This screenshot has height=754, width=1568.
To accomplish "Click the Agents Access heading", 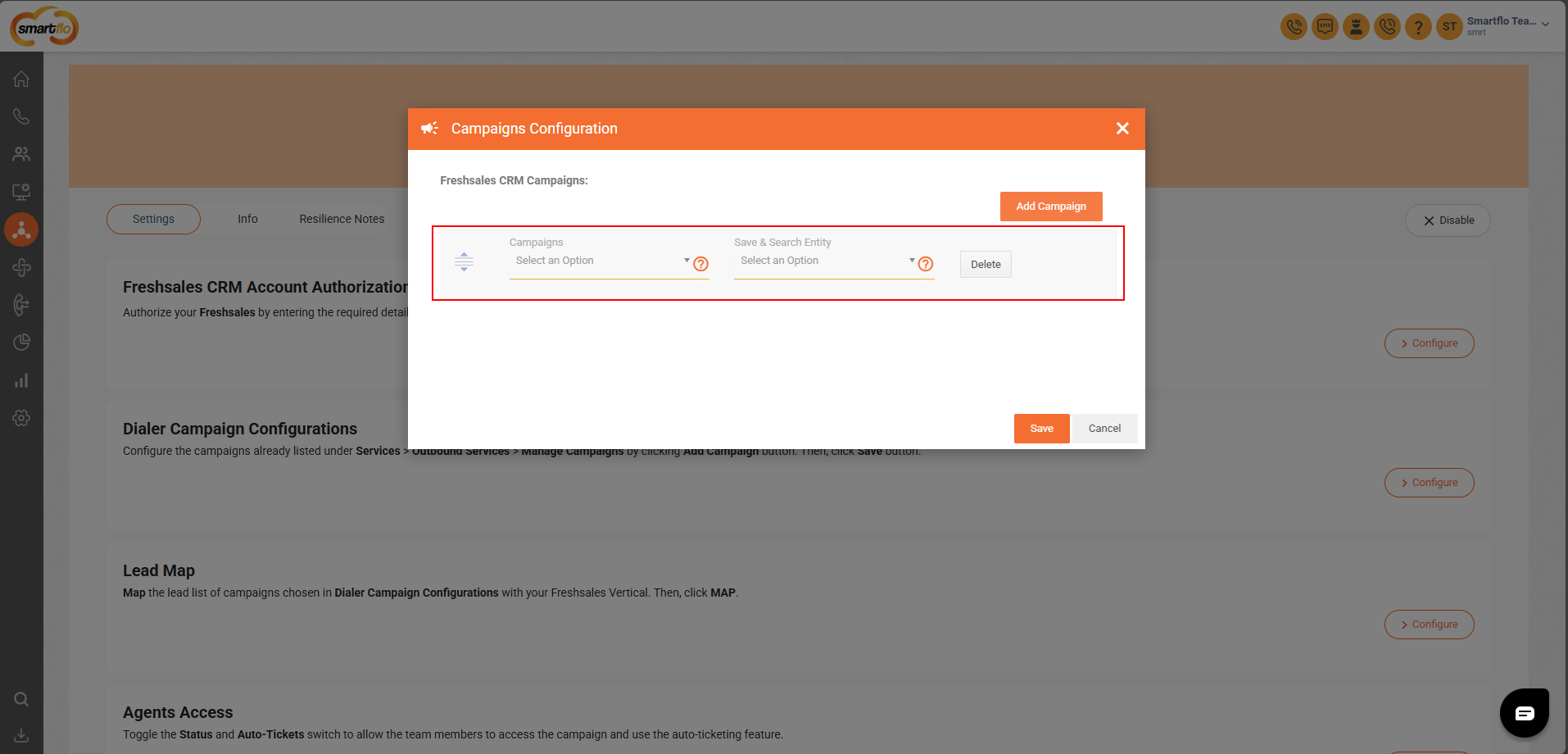I will pyautogui.click(x=178, y=712).
